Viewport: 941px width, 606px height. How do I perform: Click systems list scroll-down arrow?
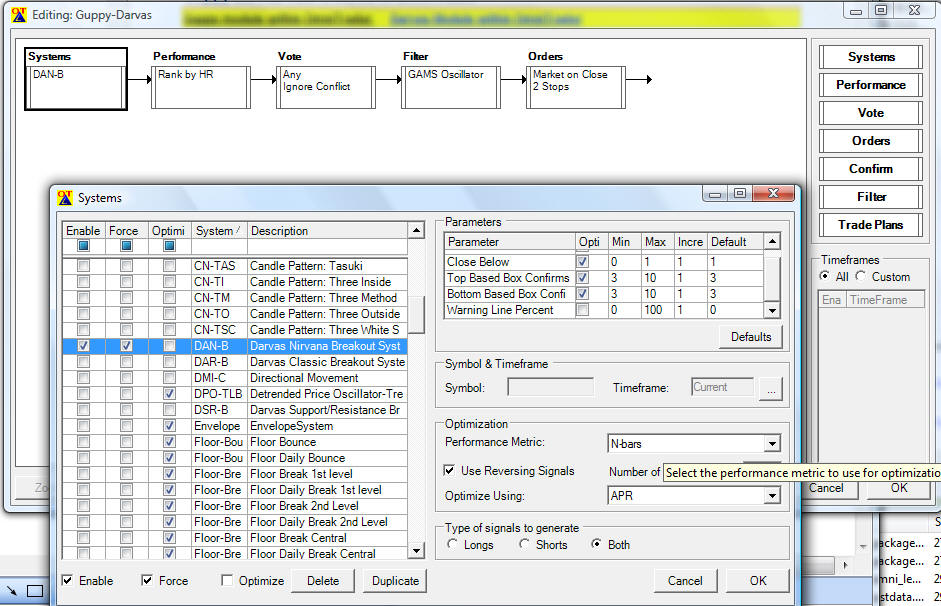[x=416, y=550]
